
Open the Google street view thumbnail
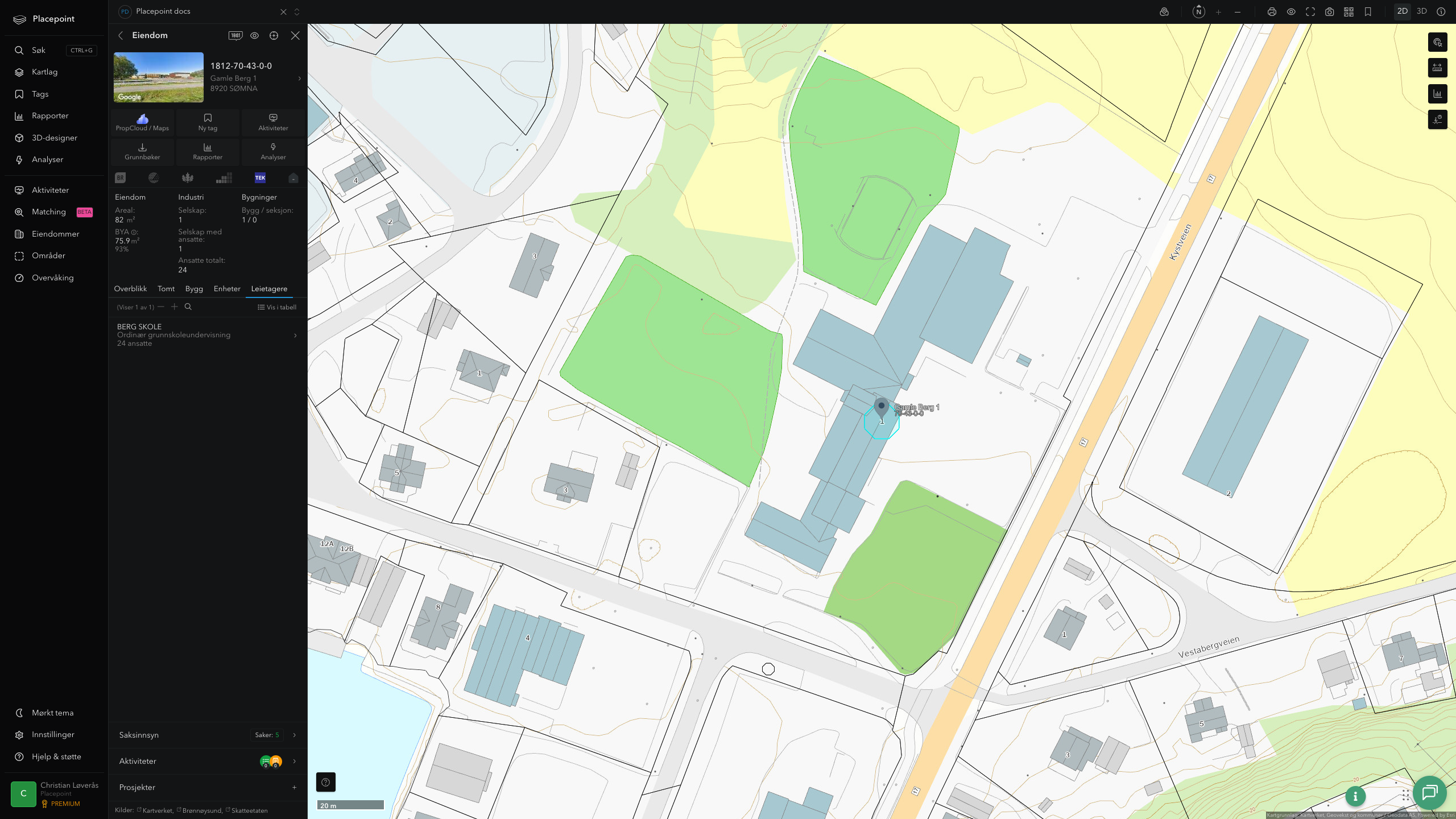[x=159, y=77]
